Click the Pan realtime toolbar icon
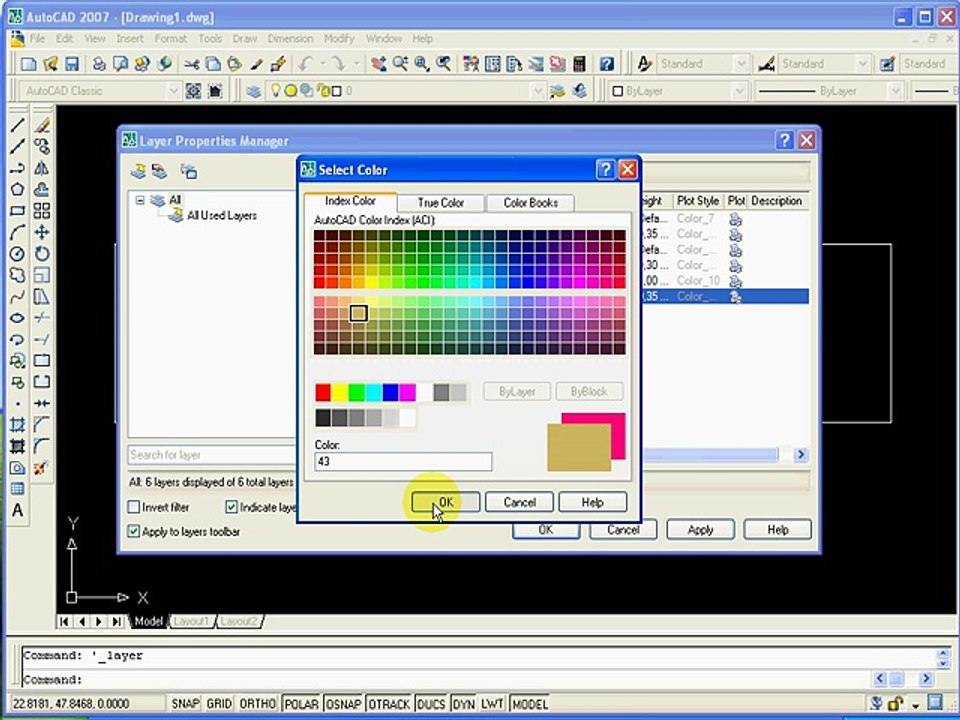This screenshot has height=720, width=960. point(379,64)
